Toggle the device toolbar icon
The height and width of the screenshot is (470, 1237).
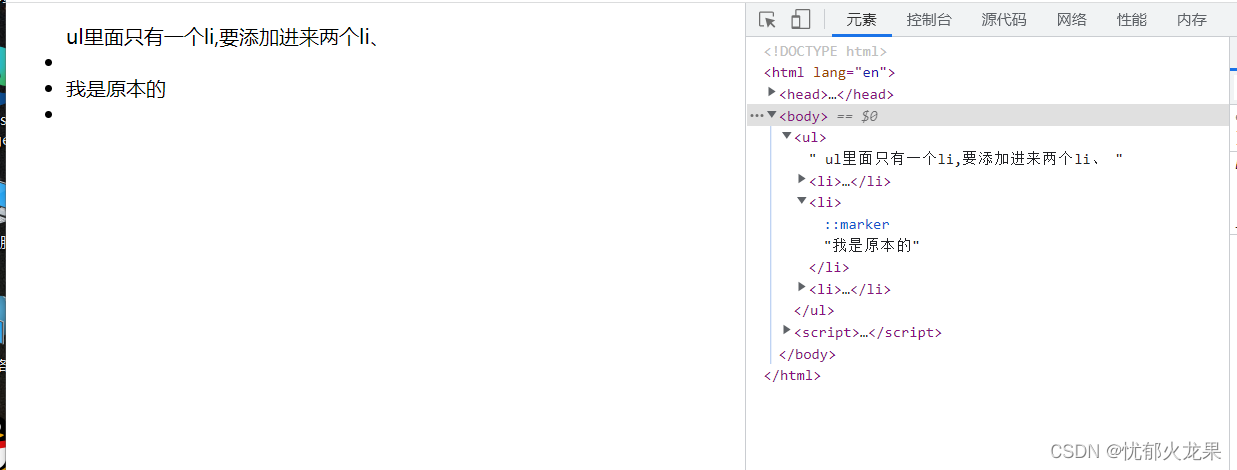click(800, 20)
